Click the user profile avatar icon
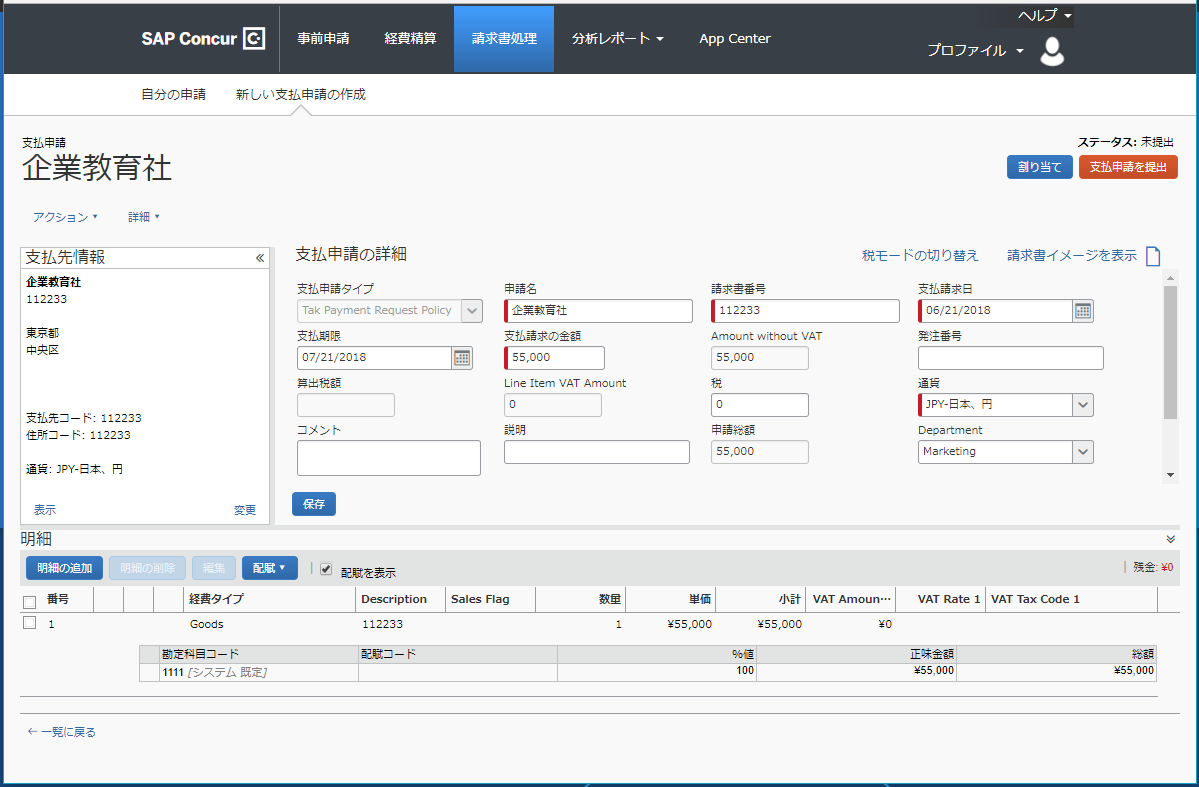The image size is (1199, 787). 1052,51
